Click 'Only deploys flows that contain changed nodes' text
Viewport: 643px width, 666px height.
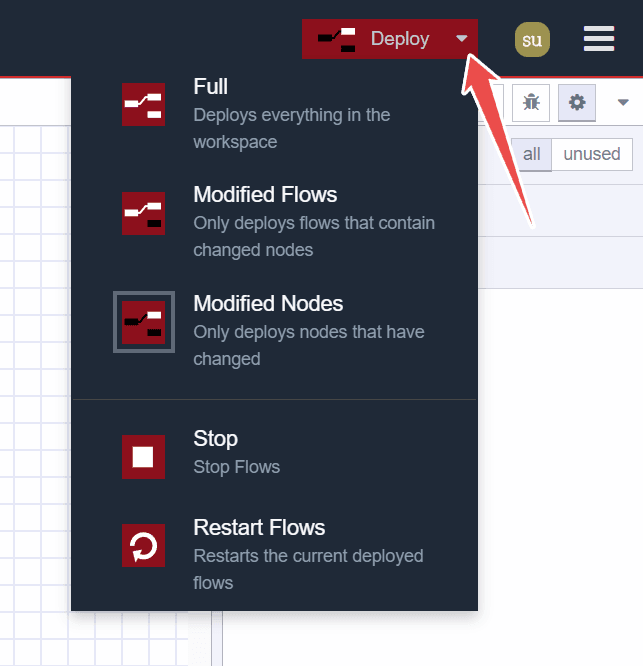[x=314, y=237]
